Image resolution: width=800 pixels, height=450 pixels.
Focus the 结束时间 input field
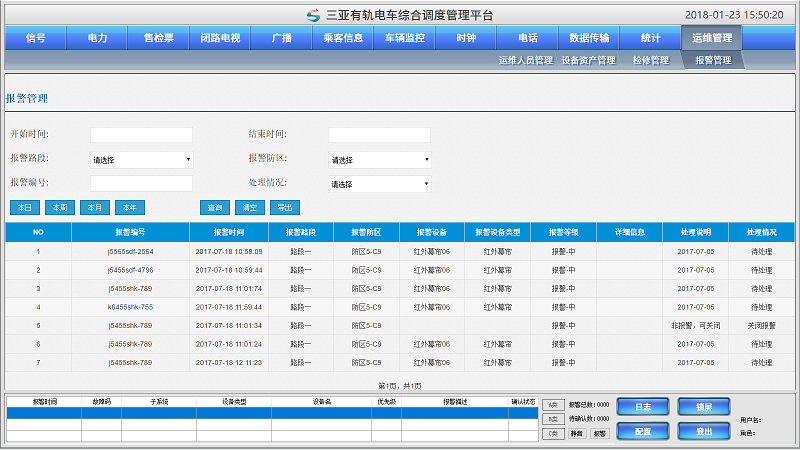[379, 135]
